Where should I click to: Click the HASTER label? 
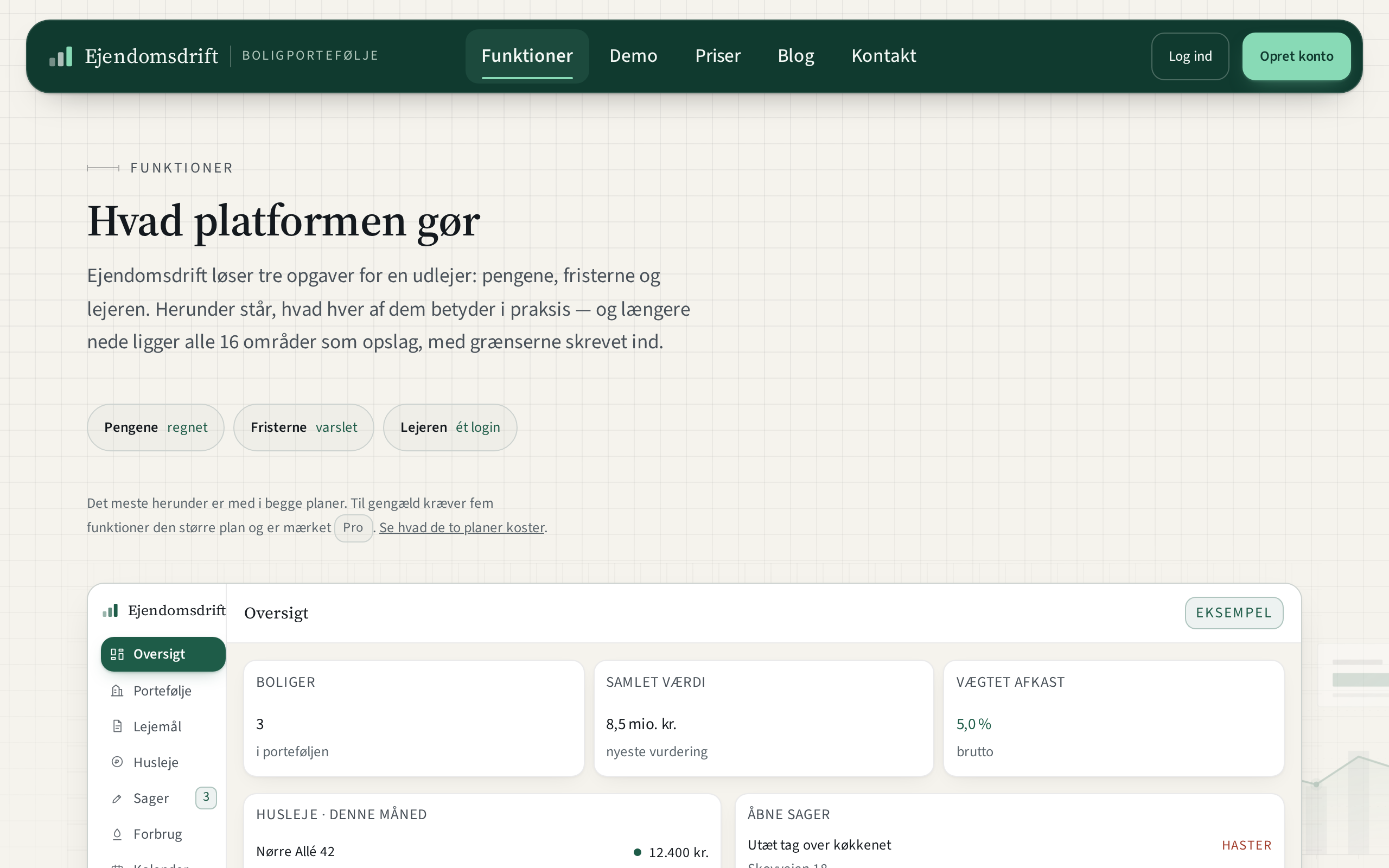[x=1247, y=845]
